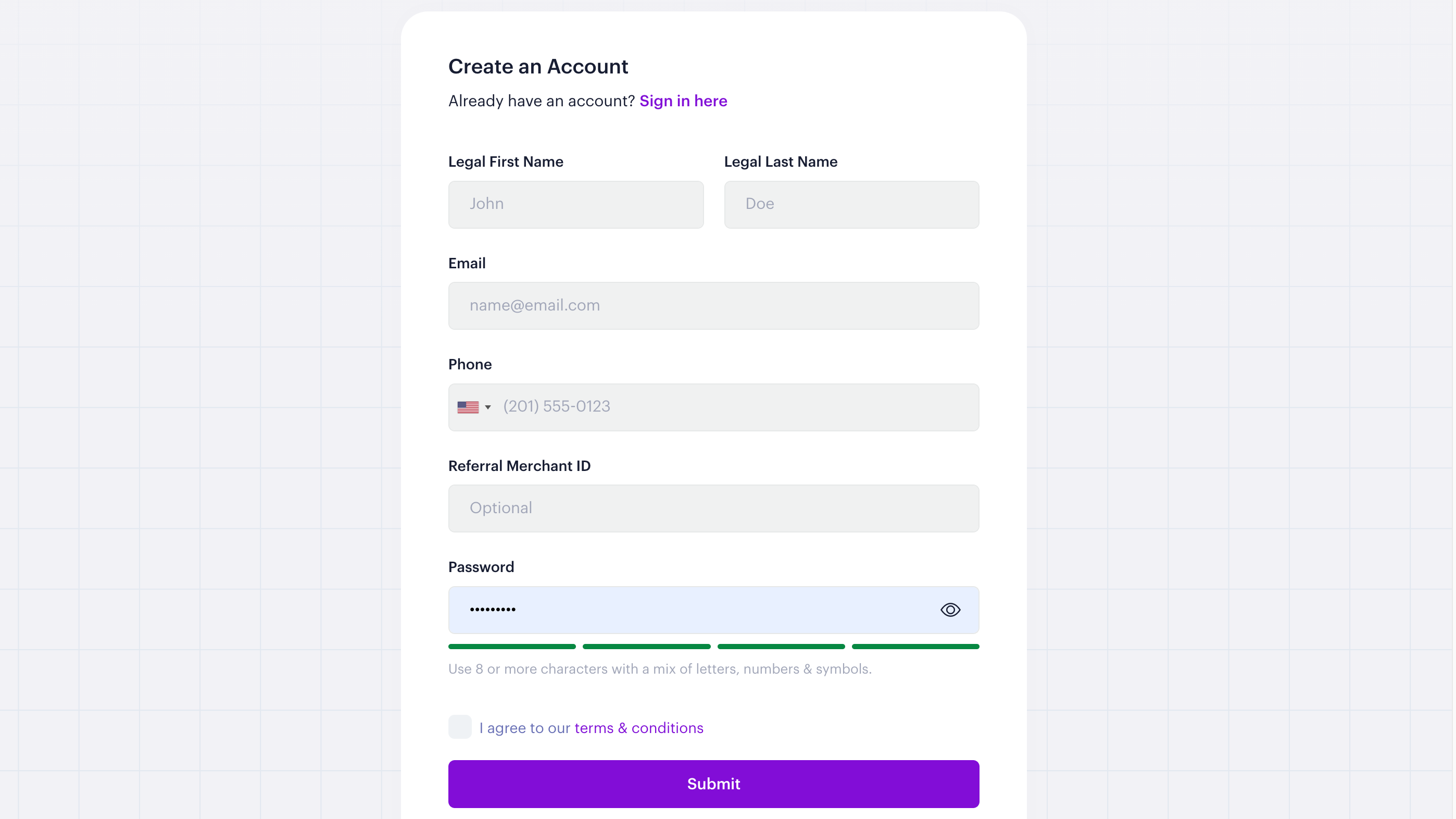Click the password requirements hint text

pyautogui.click(x=660, y=669)
